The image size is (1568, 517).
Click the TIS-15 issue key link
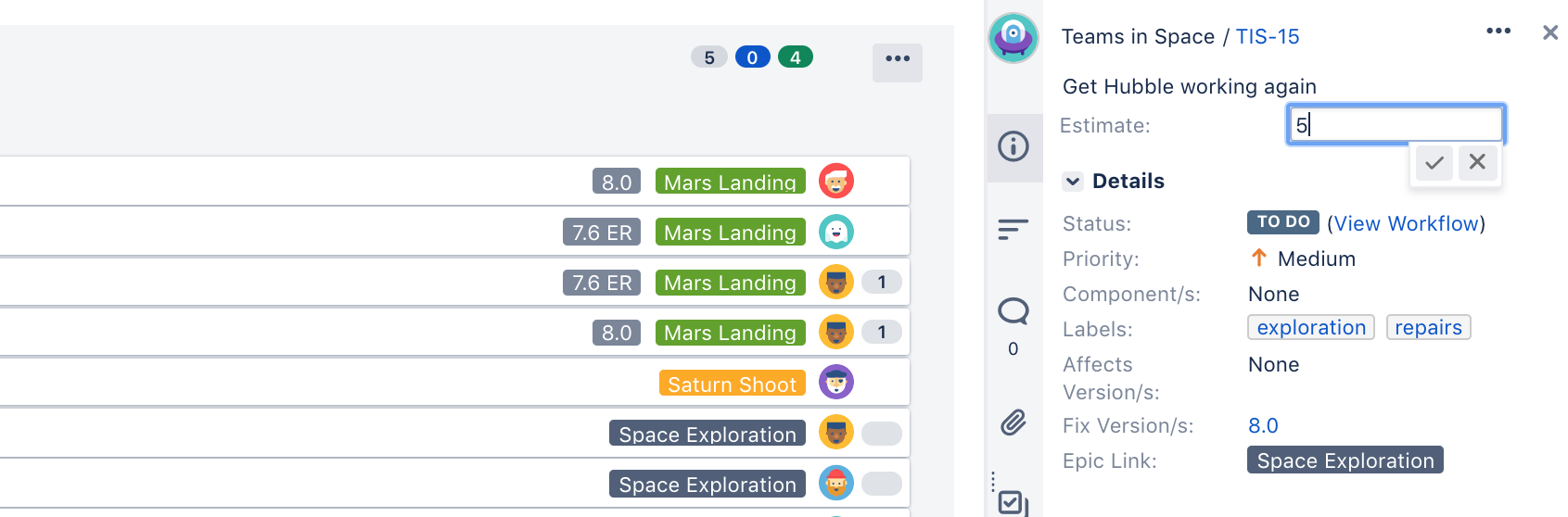pyautogui.click(x=1268, y=37)
